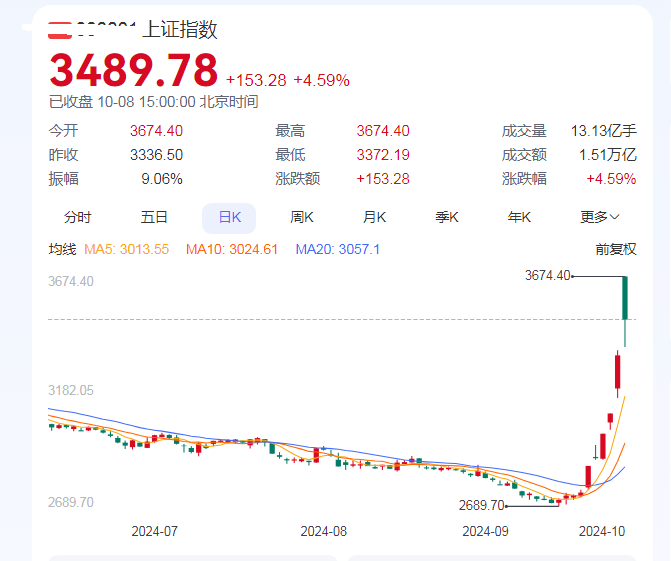The image size is (671, 561).
Task: Open the 周K chart tab
Action: pyautogui.click(x=302, y=217)
